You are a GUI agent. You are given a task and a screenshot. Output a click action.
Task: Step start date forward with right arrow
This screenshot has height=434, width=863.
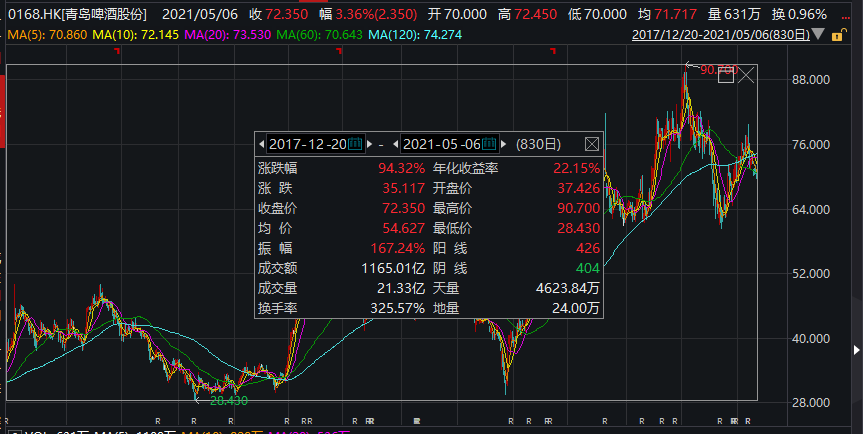coord(369,144)
